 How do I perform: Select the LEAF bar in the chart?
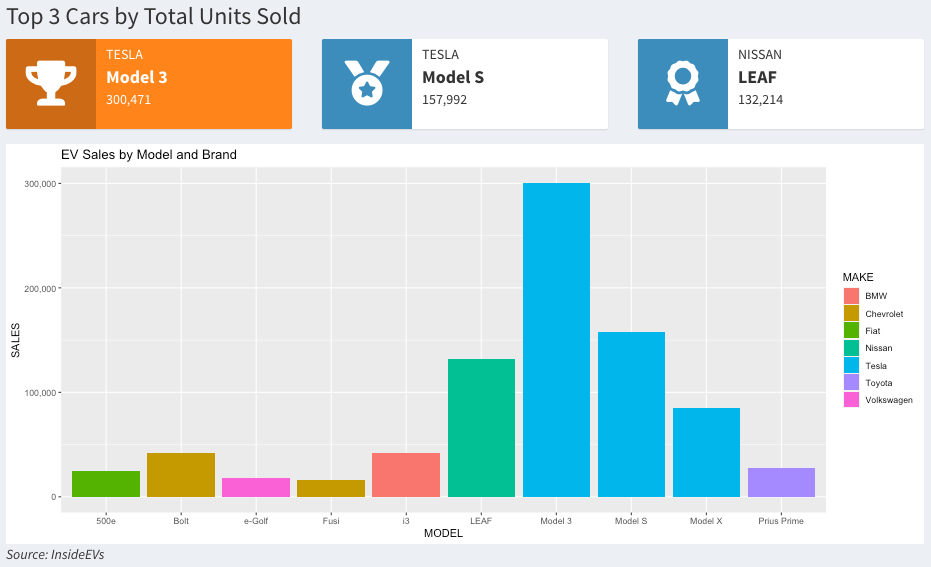point(481,428)
